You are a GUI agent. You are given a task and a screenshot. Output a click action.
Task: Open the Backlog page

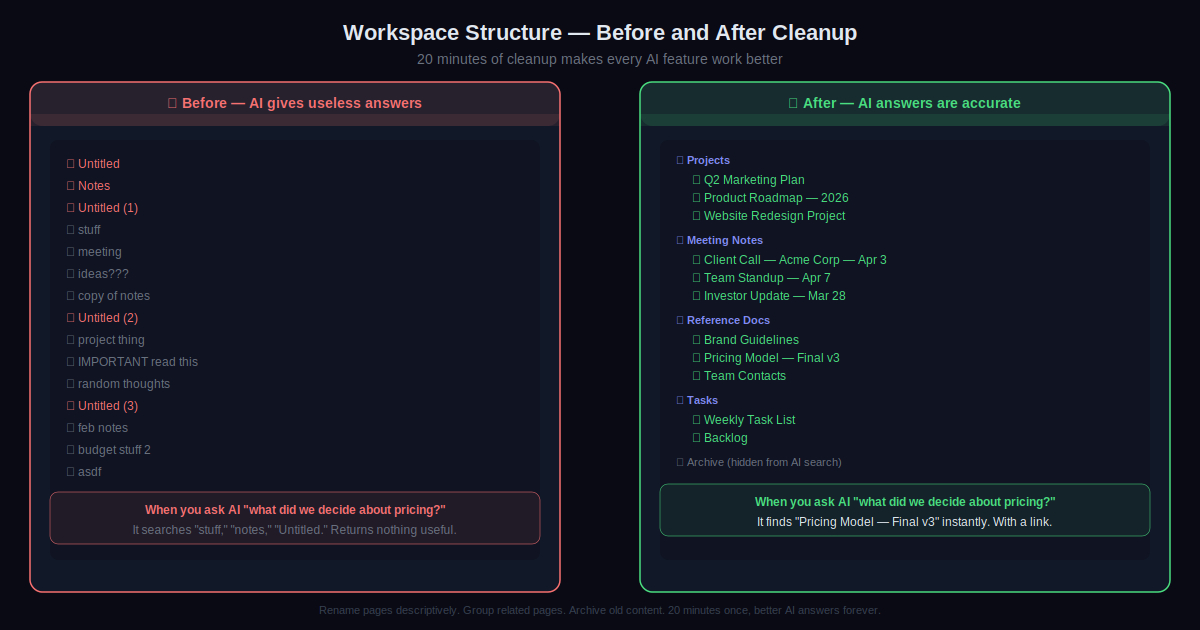click(725, 438)
